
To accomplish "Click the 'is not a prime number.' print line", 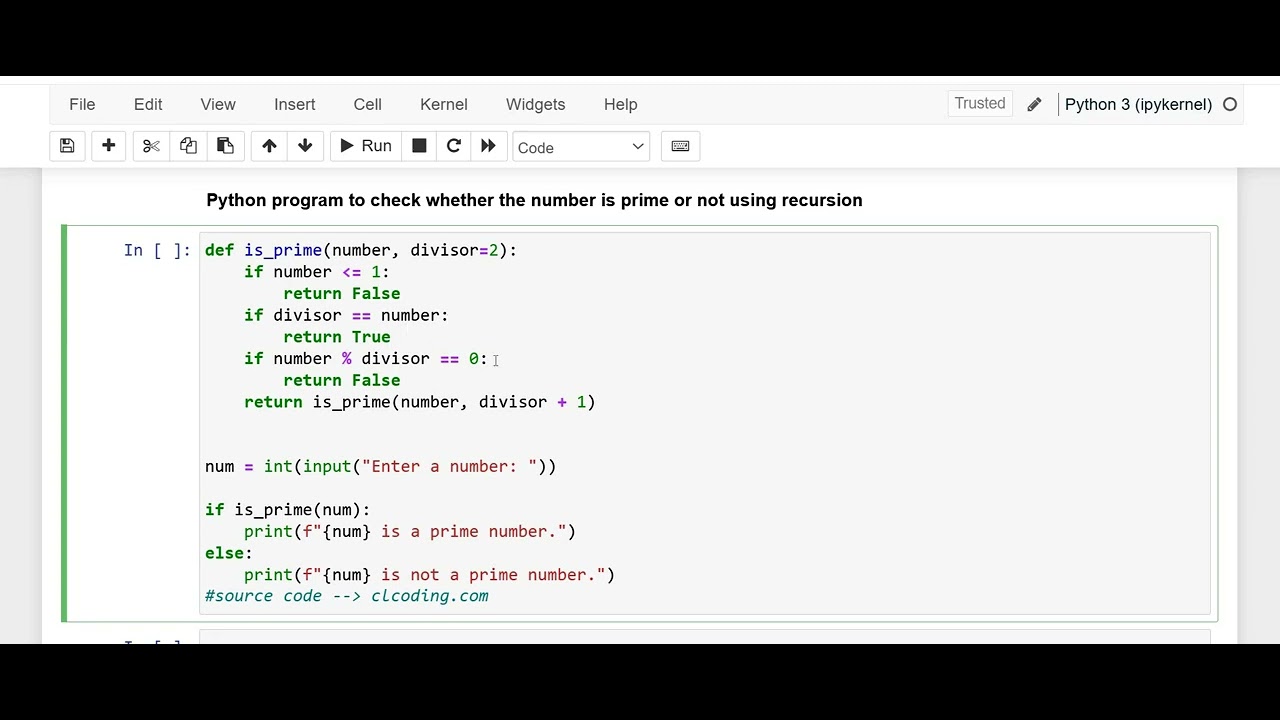I will coord(430,575).
